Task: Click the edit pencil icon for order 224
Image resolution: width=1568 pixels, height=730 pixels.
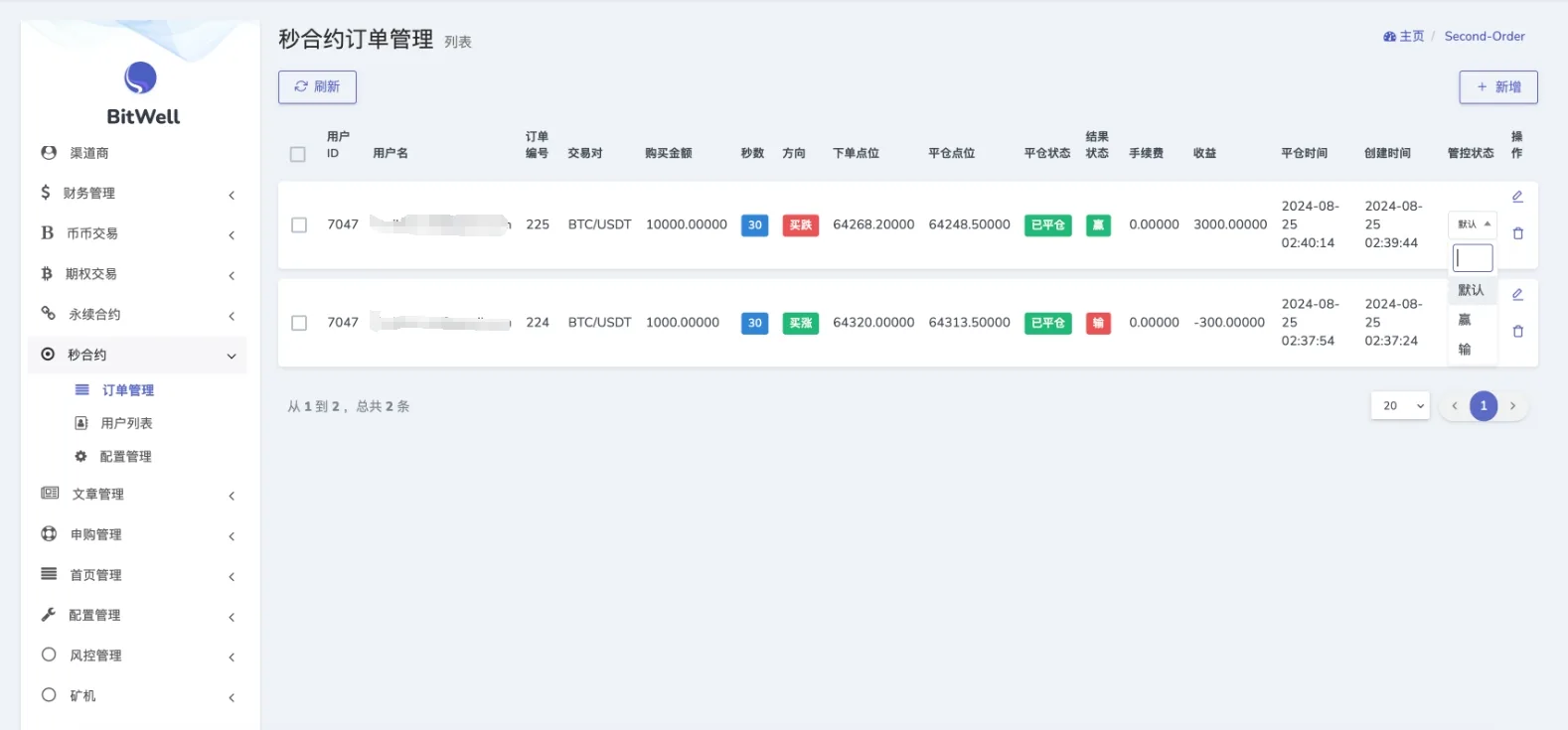Action: pos(1517,295)
